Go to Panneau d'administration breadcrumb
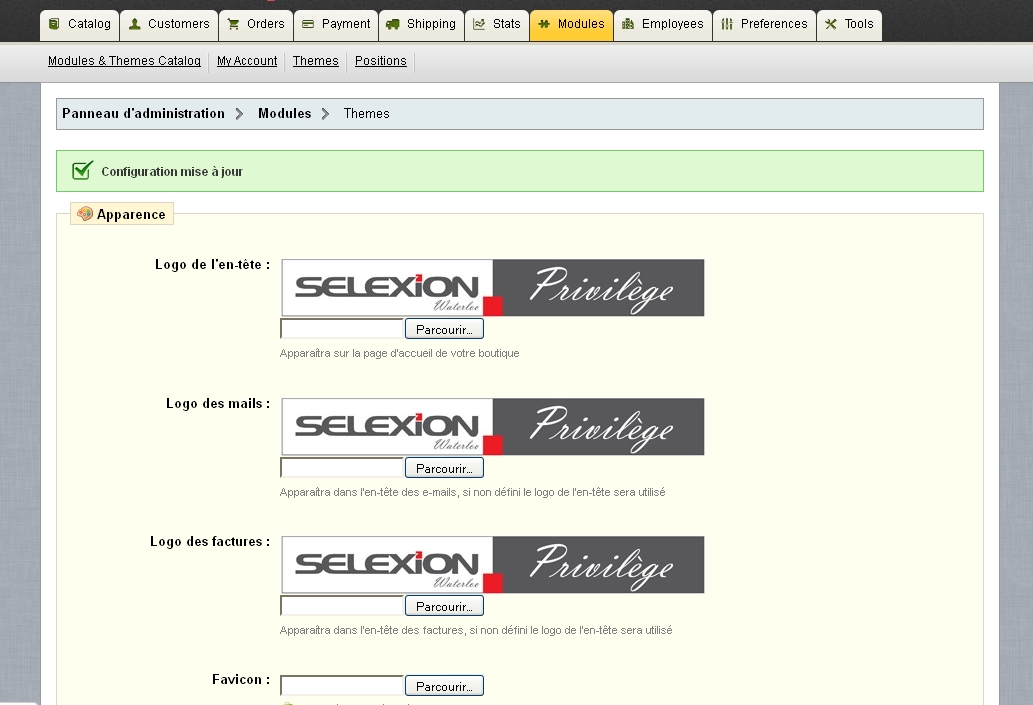The width and height of the screenshot is (1033, 705). pyautogui.click(x=143, y=113)
